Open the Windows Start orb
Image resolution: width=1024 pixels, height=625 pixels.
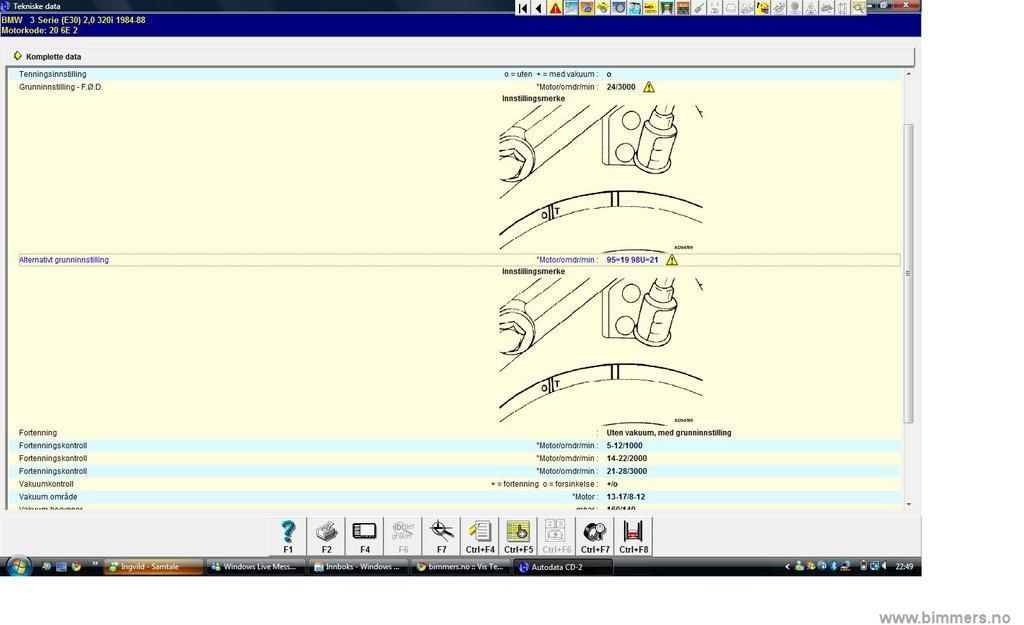18,566
